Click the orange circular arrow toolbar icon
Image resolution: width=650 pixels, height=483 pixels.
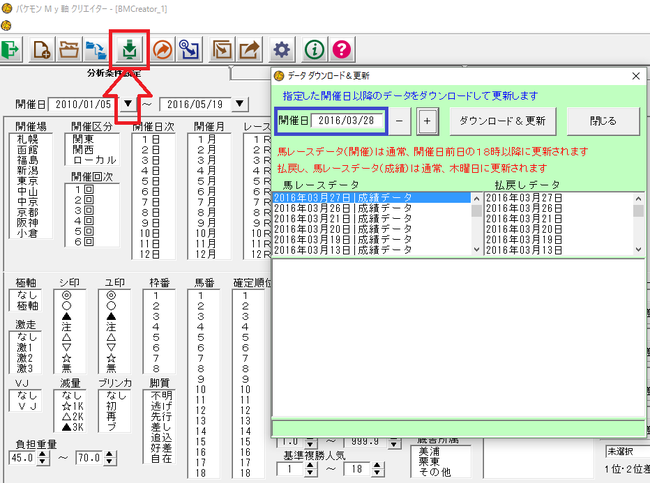162,50
